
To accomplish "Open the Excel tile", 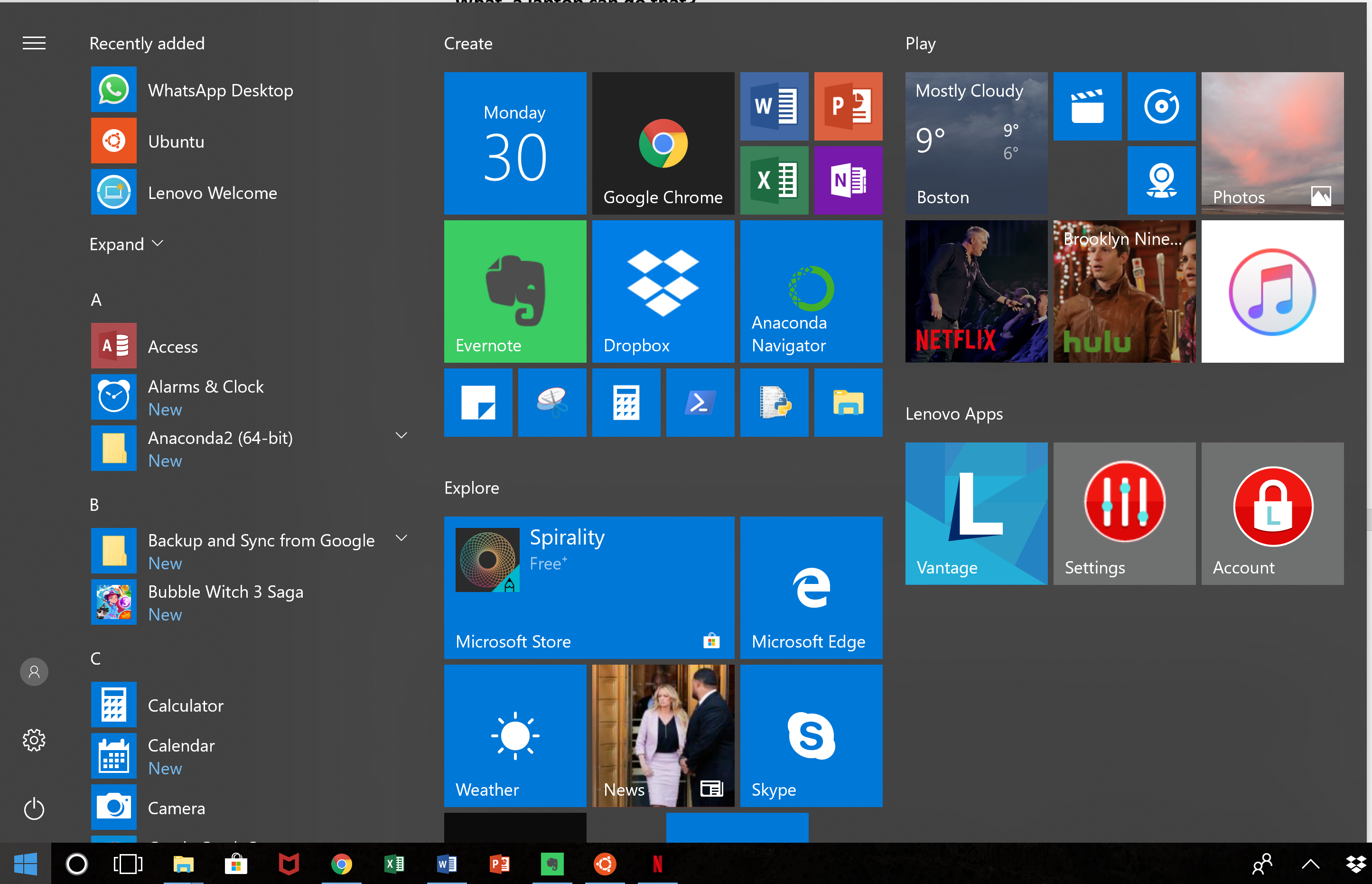I will click(774, 180).
